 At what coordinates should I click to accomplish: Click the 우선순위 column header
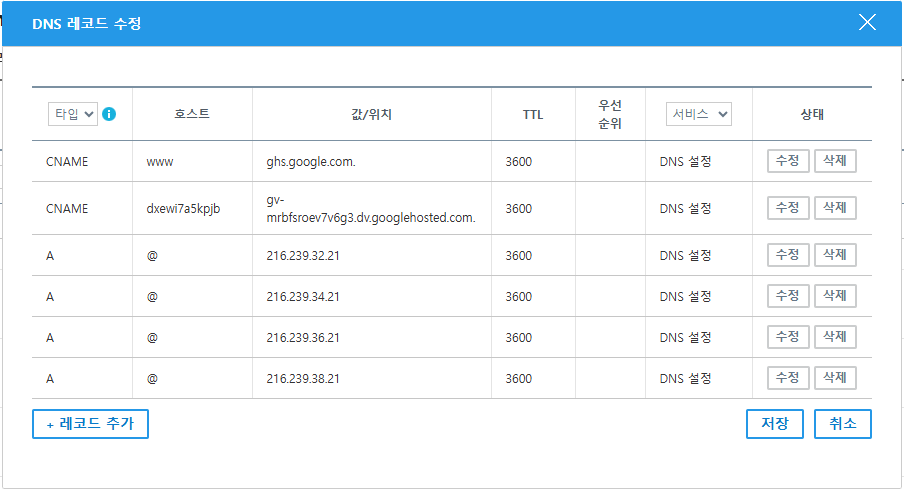(x=610, y=114)
